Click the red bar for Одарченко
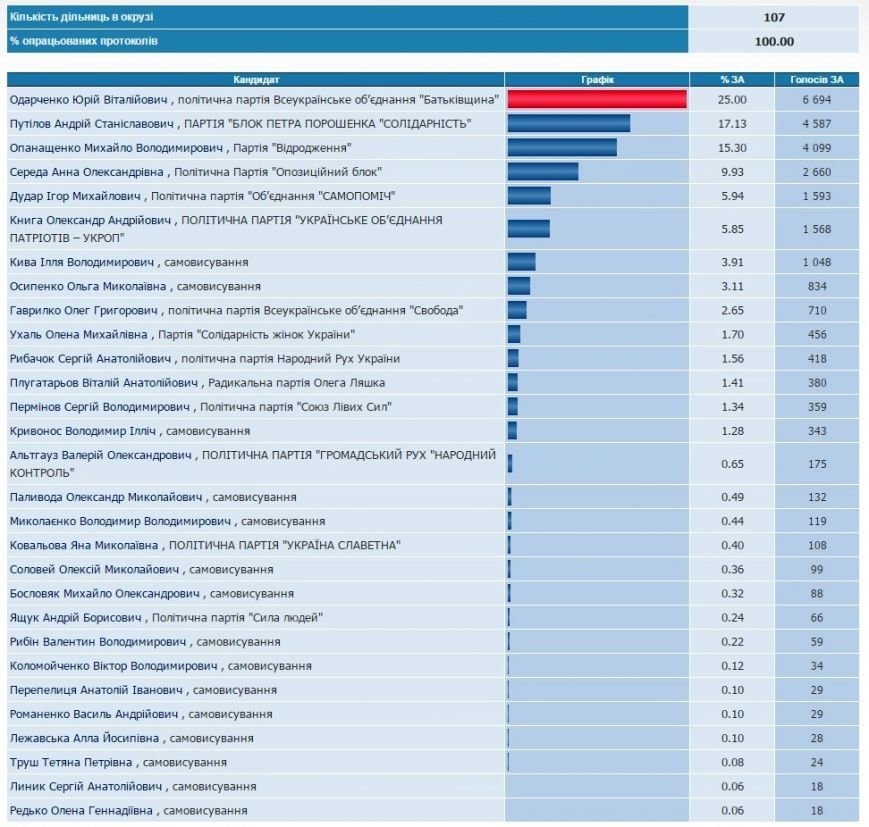The width and height of the screenshot is (869, 827). [597, 99]
